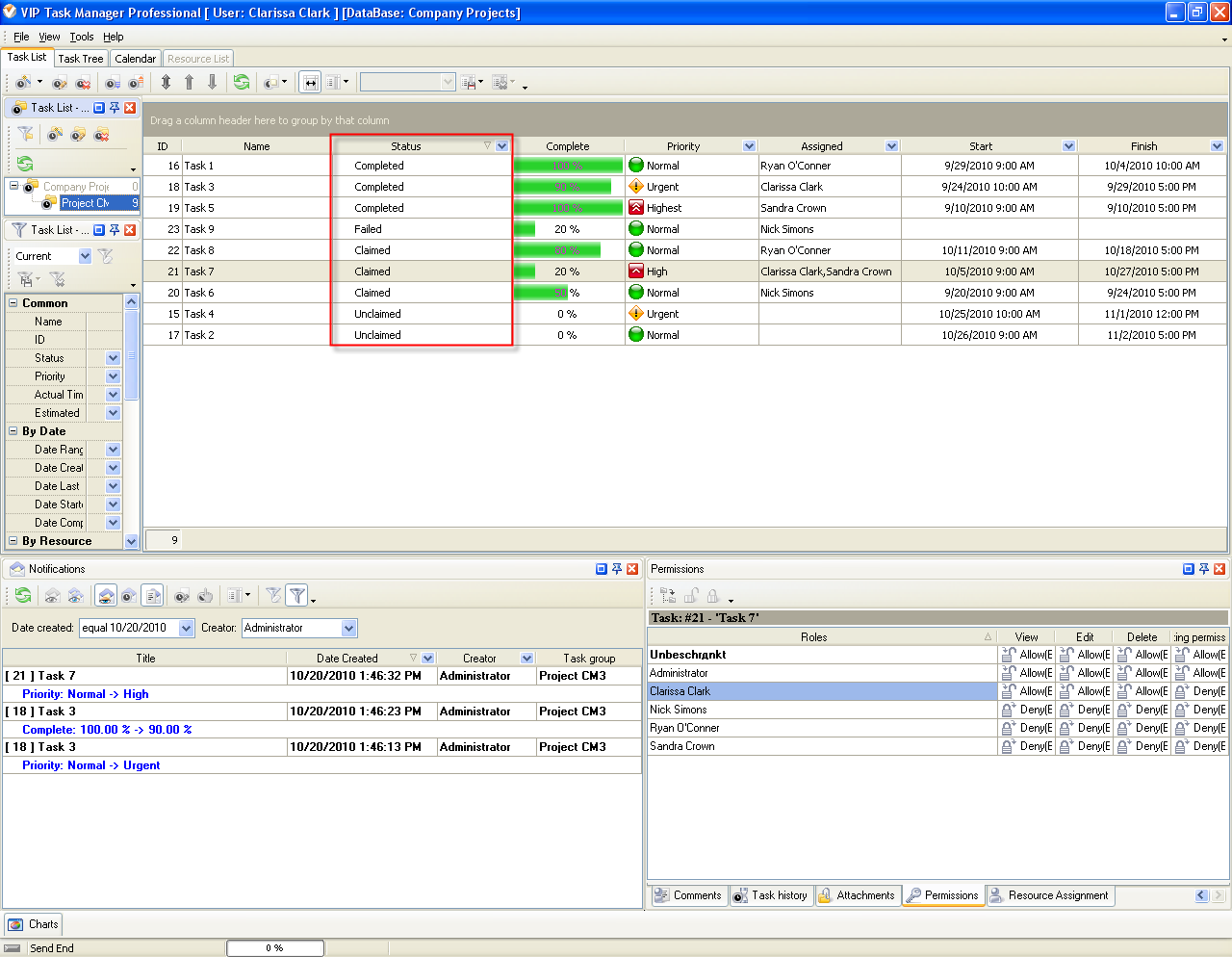
Task: Collapse the Common filter section
Action: 13,303
